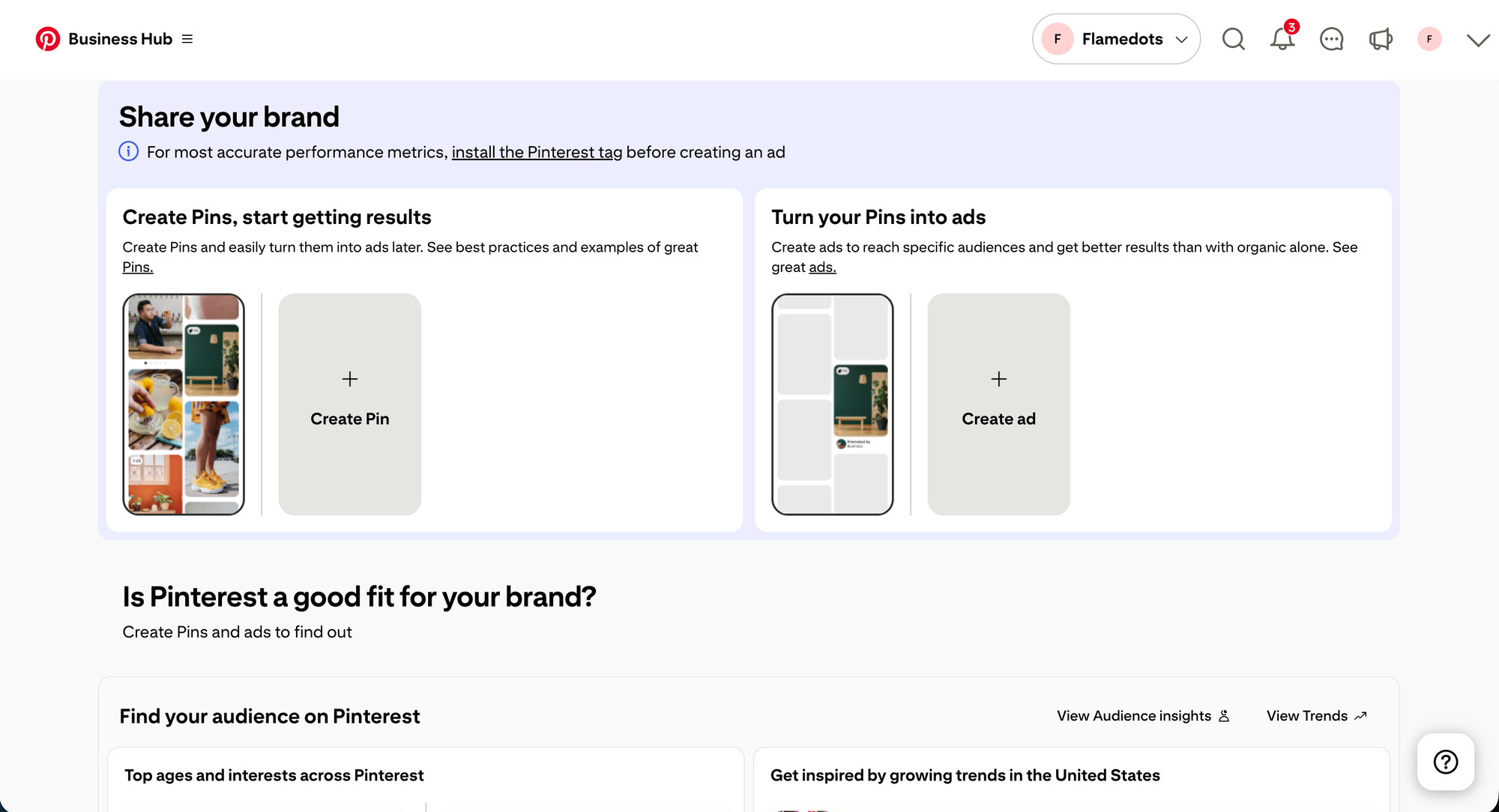The image size is (1499, 812).
Task: Open the great Pins examples link
Action: coord(138,267)
